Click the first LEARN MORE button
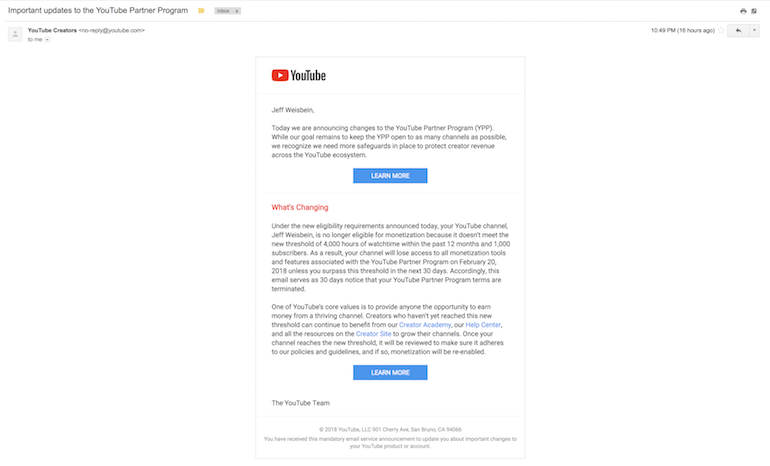This screenshot has width=770, height=466. [390, 176]
